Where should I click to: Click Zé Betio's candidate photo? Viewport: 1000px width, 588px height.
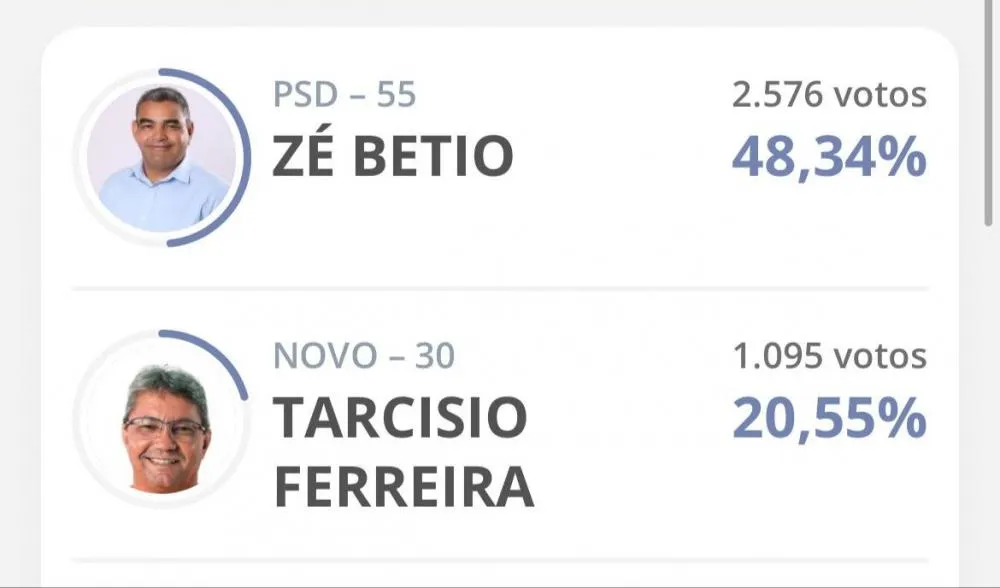tap(162, 158)
